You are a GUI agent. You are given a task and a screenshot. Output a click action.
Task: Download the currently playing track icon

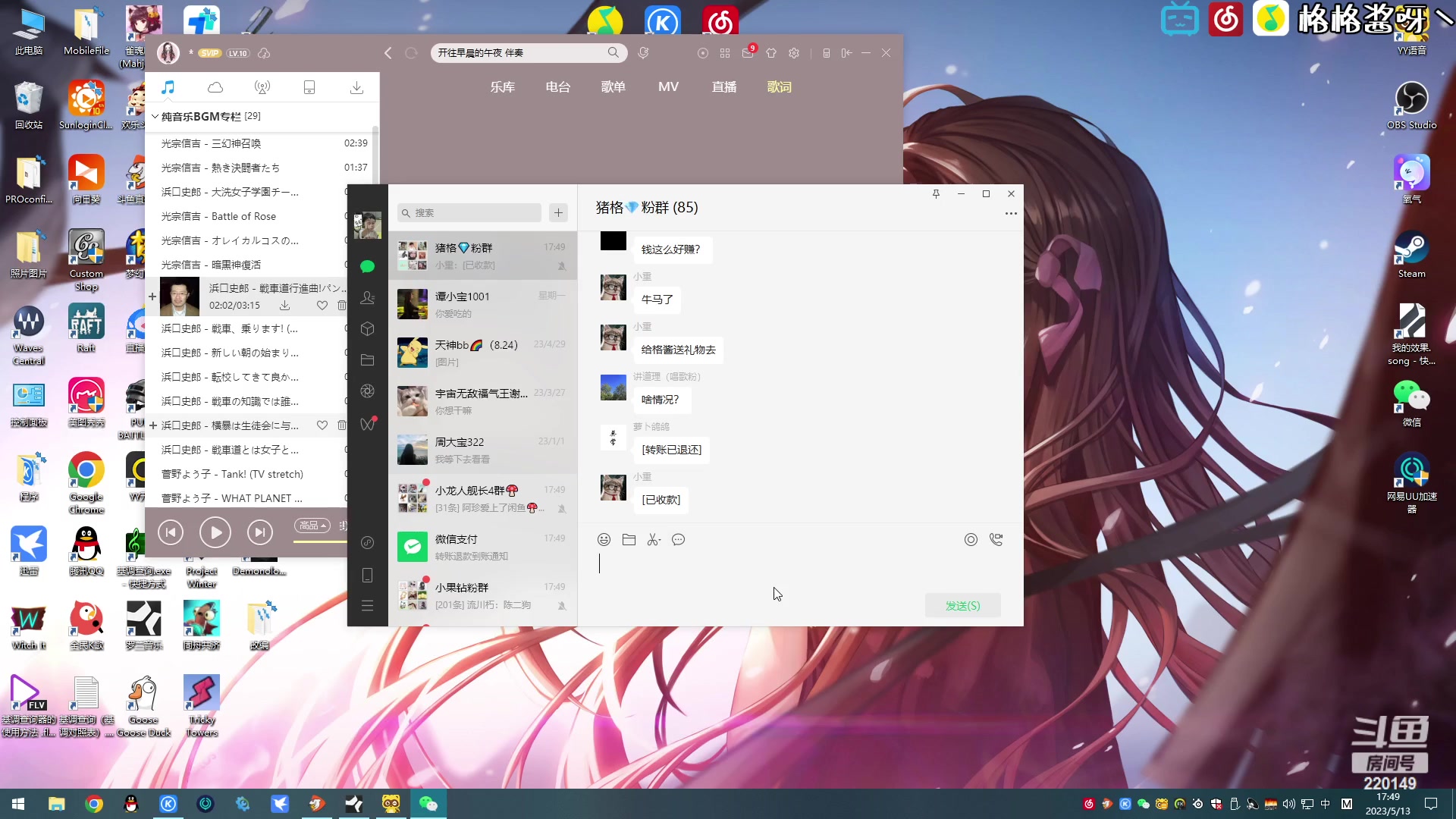click(284, 305)
